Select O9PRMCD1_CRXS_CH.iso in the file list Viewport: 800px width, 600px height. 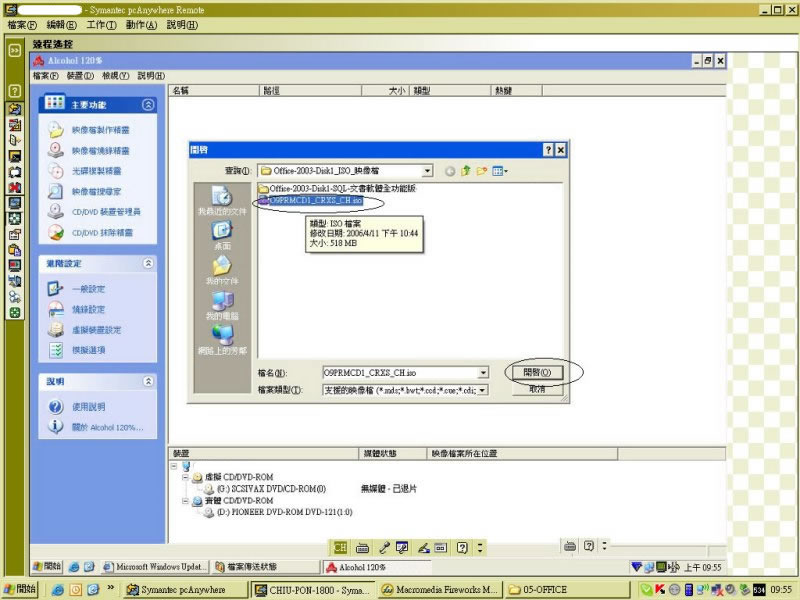pyautogui.click(x=311, y=201)
